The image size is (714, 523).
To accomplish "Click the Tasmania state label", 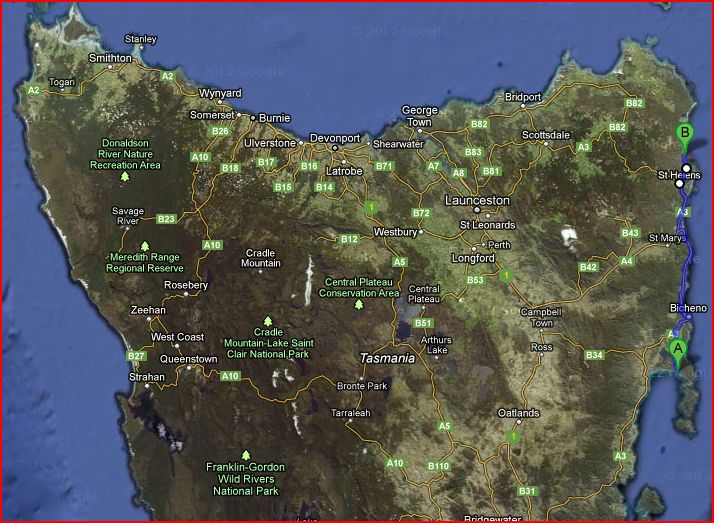I will pyautogui.click(x=387, y=357).
